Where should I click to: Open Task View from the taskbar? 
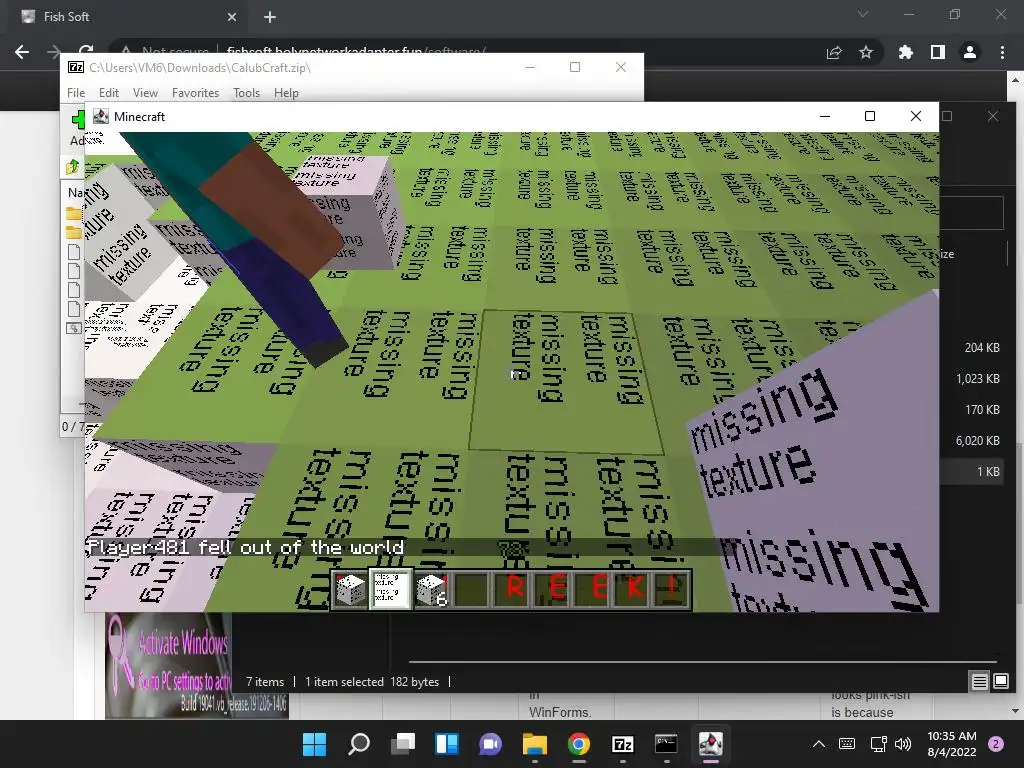click(x=403, y=744)
